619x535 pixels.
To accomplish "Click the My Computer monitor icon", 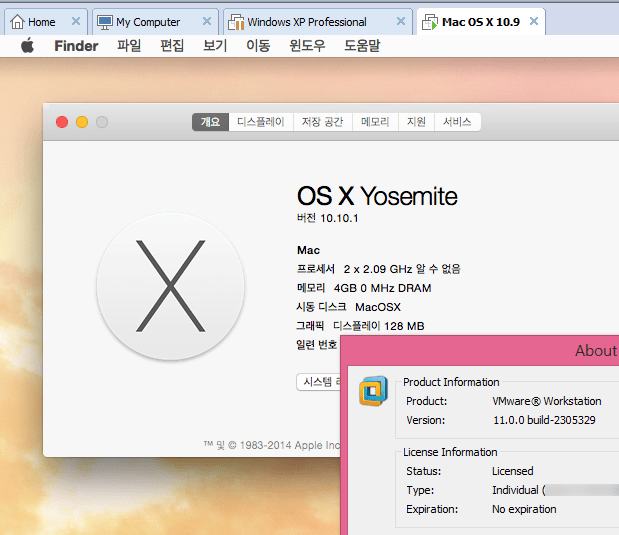I will coord(105,23).
